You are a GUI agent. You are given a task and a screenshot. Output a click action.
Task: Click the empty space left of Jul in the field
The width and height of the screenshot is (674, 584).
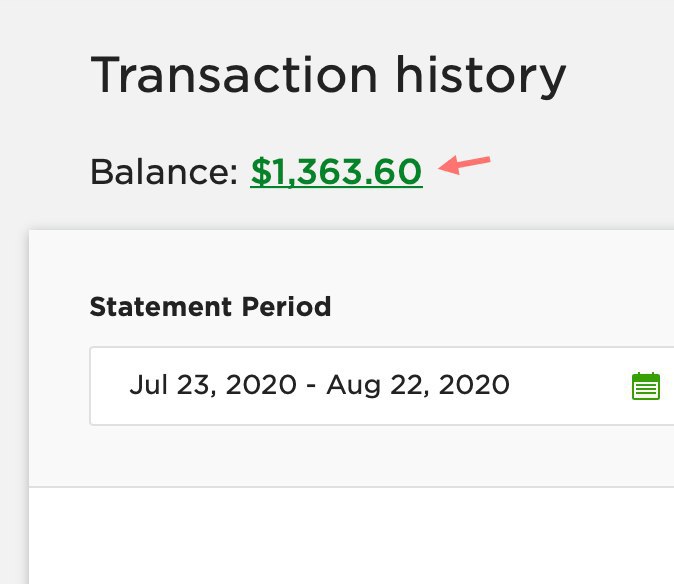[110, 385]
